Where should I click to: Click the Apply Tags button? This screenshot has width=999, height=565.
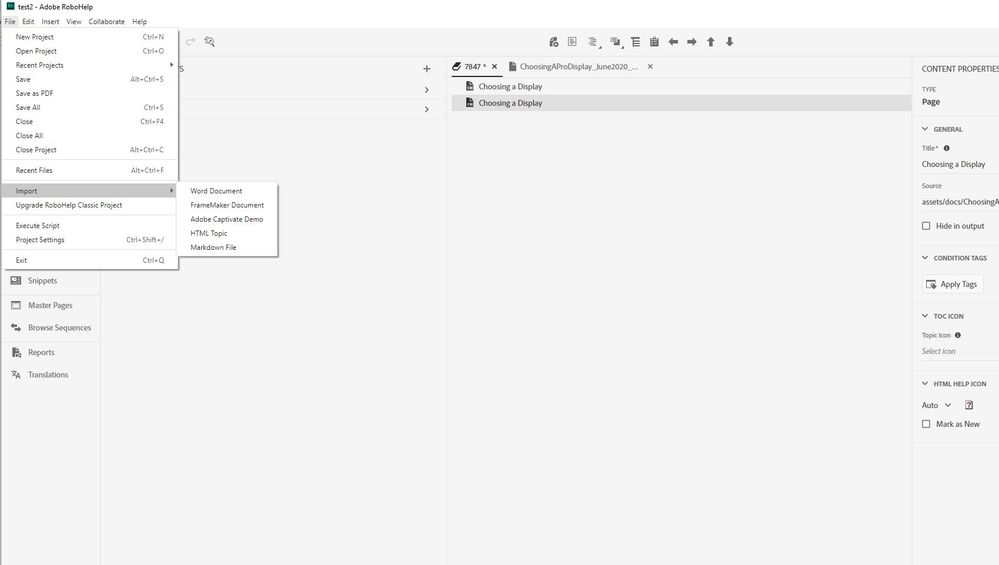click(952, 284)
